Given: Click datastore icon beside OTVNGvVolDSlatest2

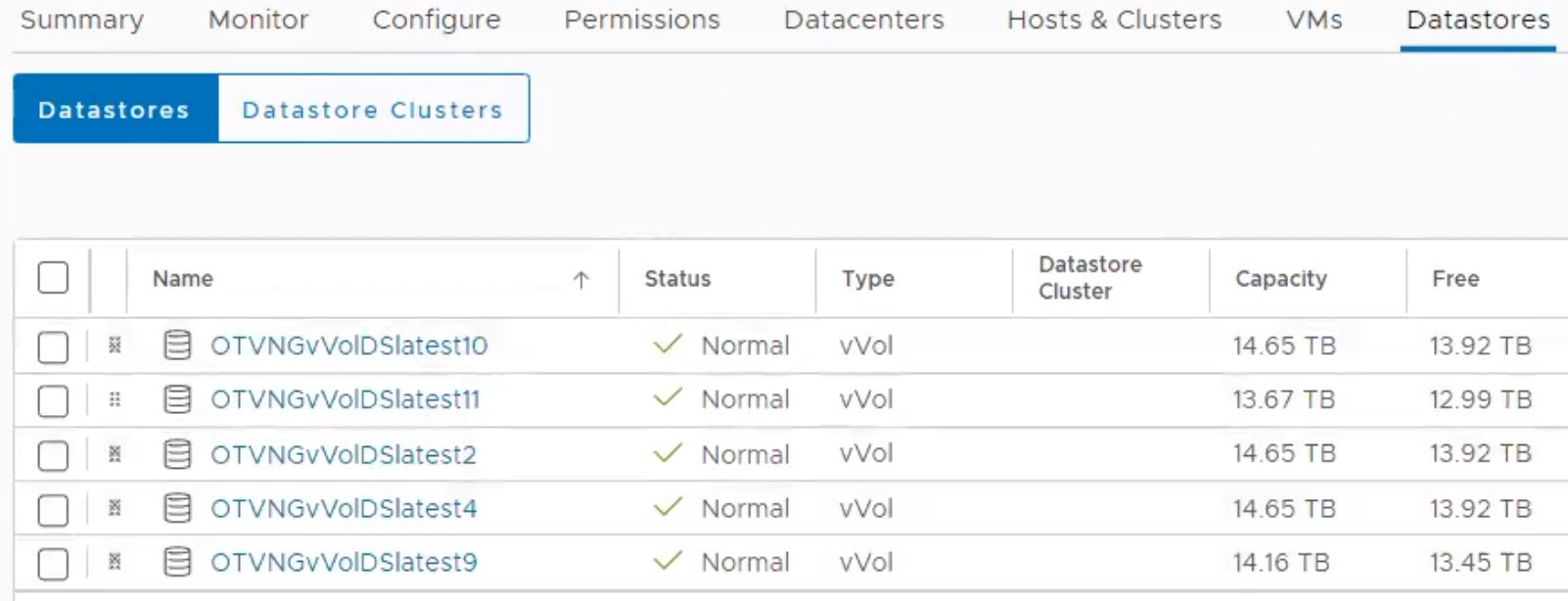Looking at the screenshot, I should [177, 454].
